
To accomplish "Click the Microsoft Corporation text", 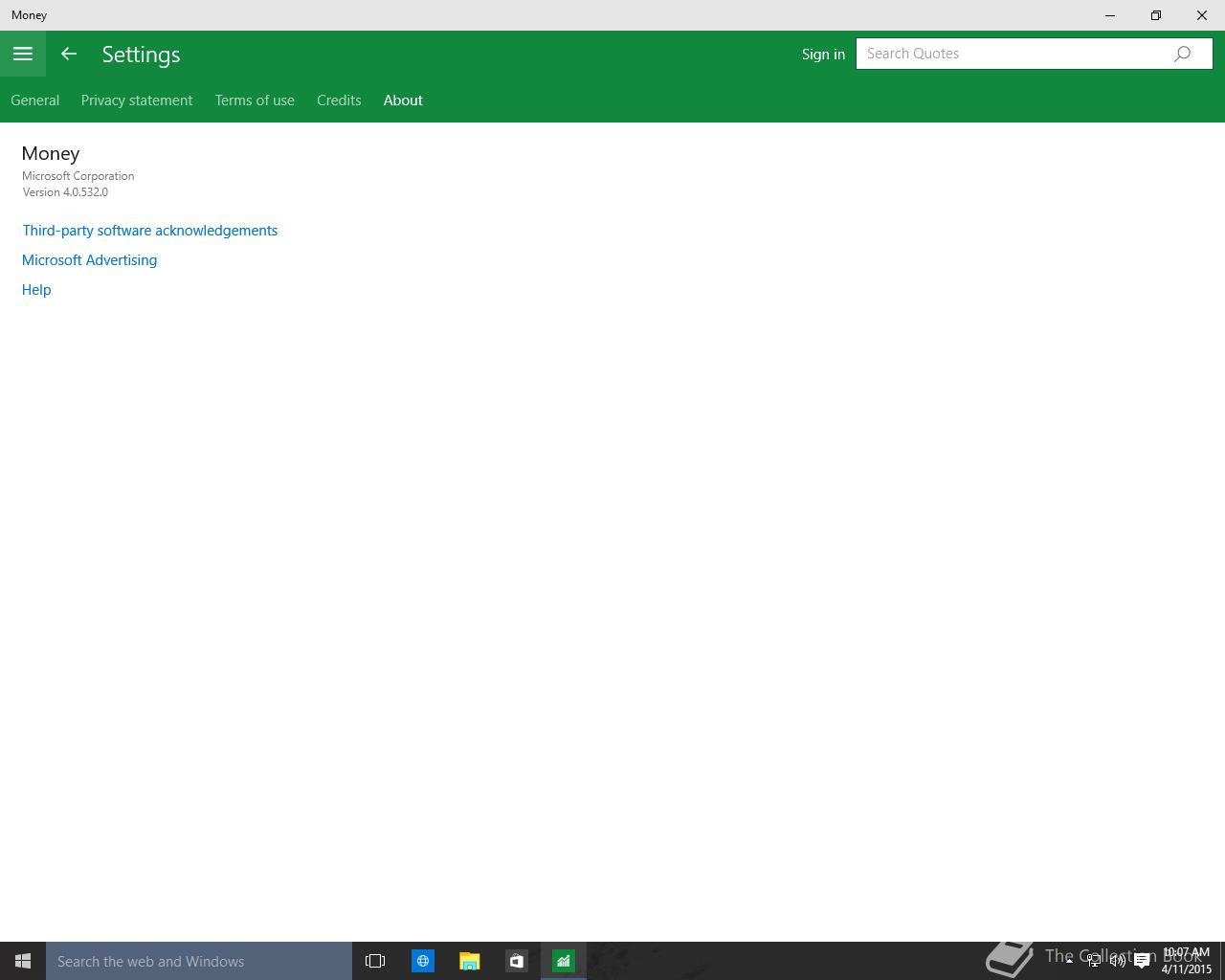I will click(78, 176).
